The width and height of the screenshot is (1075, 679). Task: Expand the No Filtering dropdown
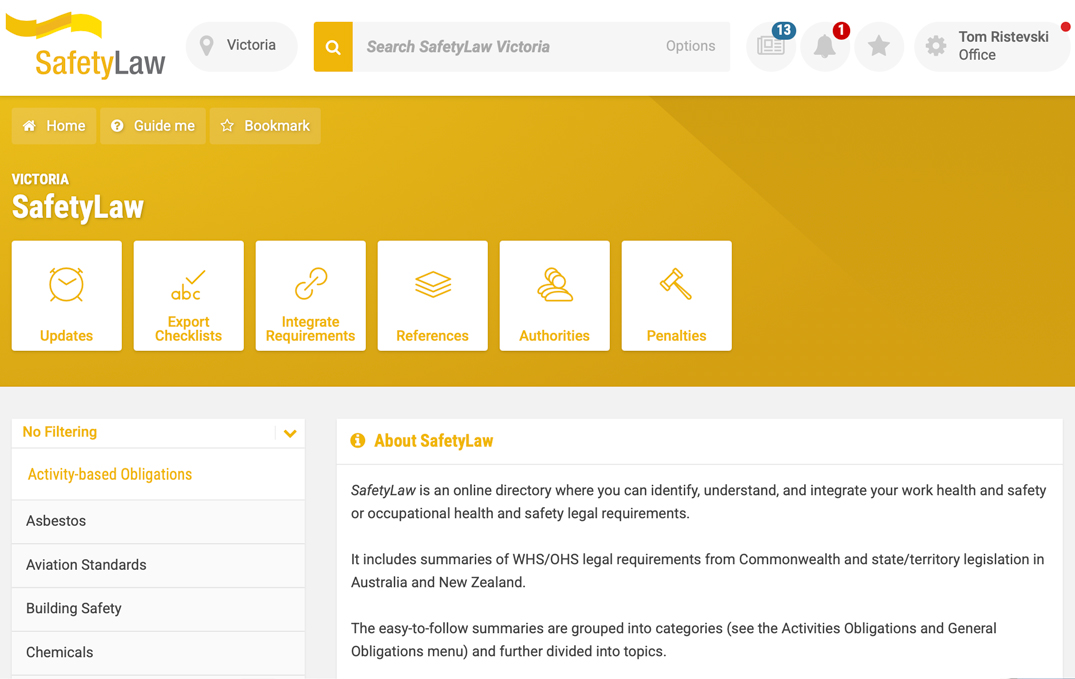coord(158,433)
